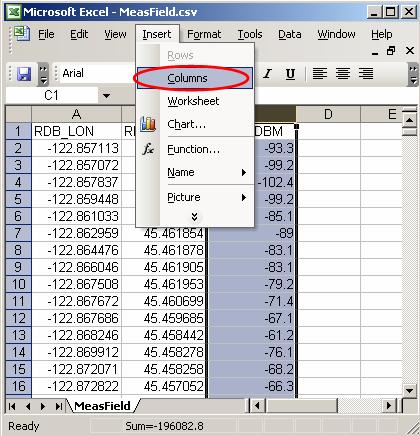Expand the Picture submenu
The image size is (420, 436).
[244, 197]
